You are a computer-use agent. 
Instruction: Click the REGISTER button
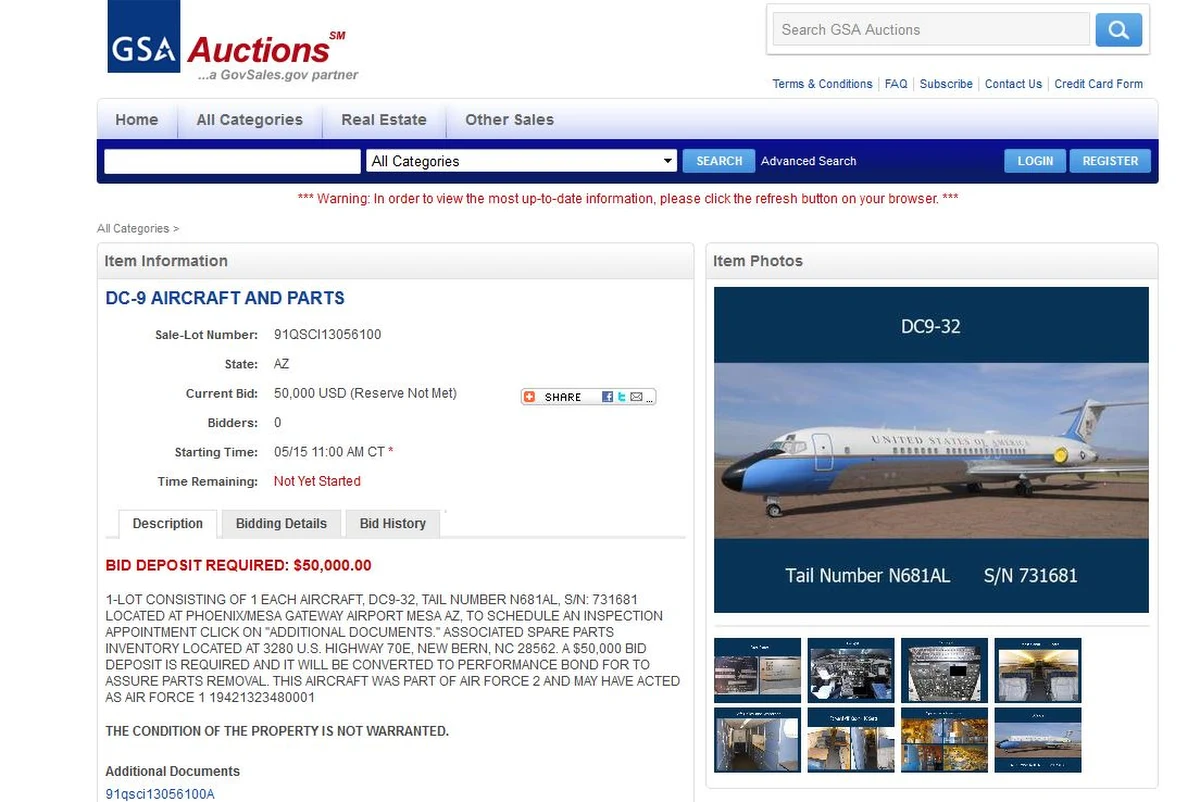(1110, 161)
